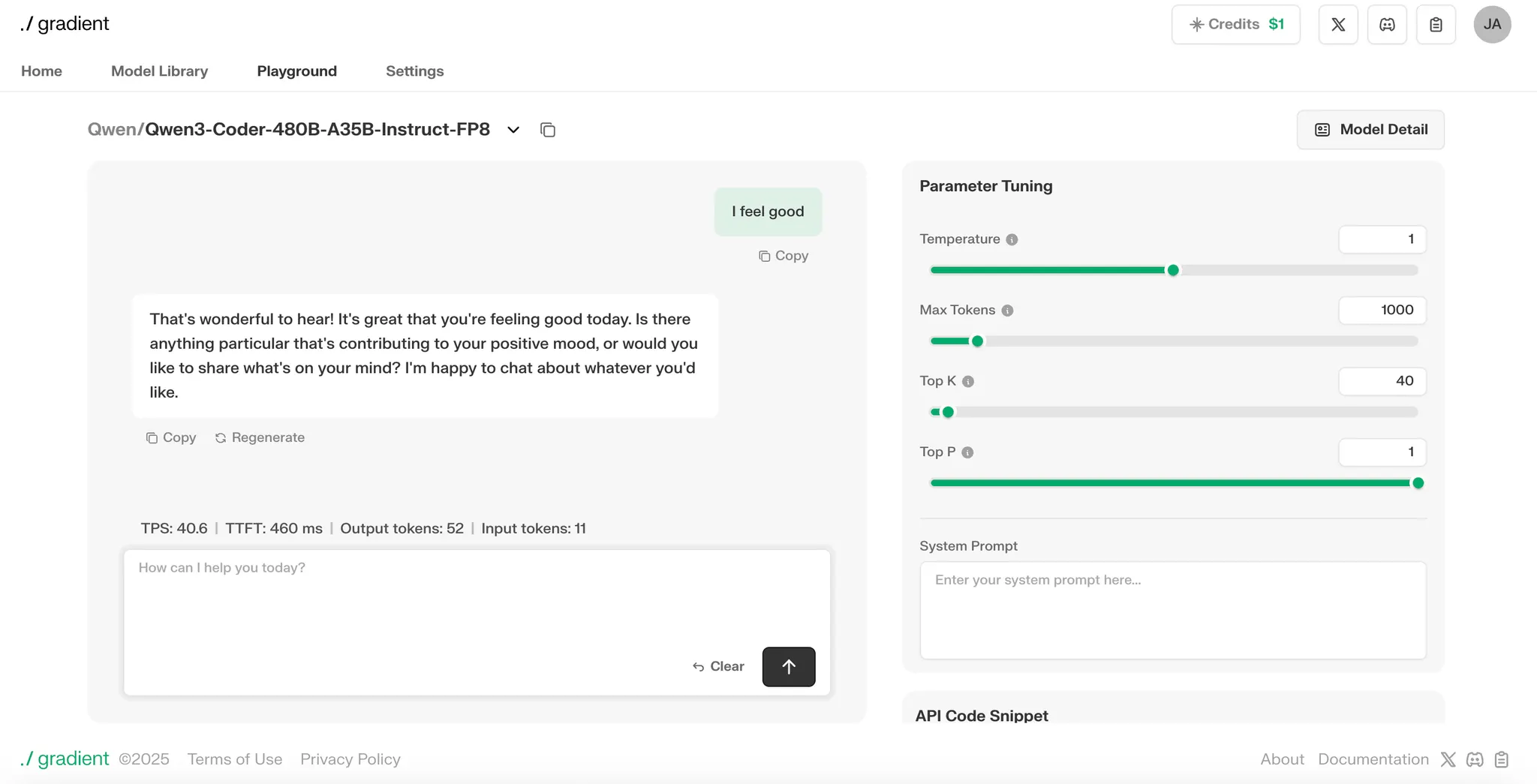The height and width of the screenshot is (784, 1537).
Task: Send message with the arrow button
Action: coord(788,666)
